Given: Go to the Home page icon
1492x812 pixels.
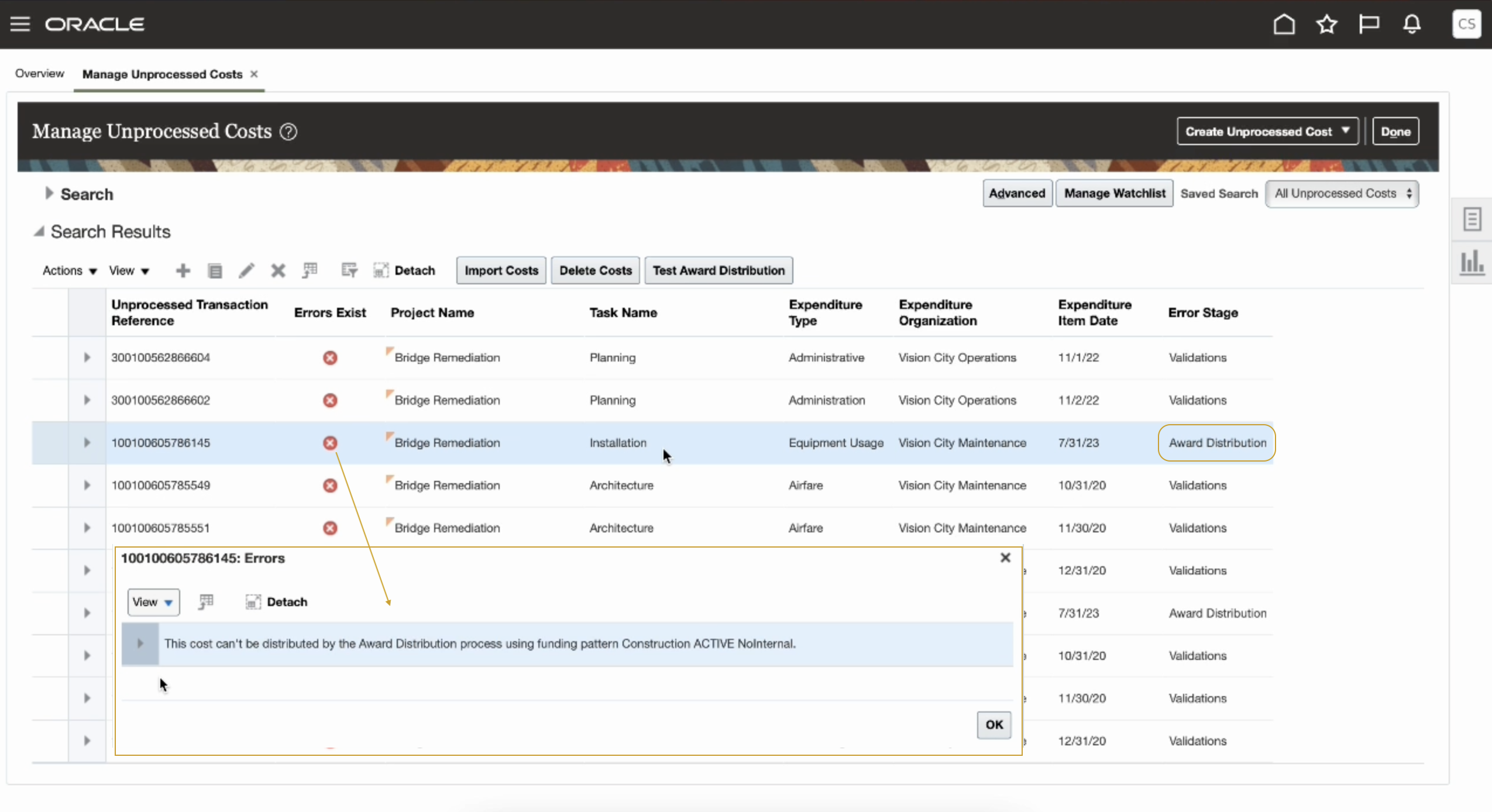Looking at the screenshot, I should (x=1284, y=24).
